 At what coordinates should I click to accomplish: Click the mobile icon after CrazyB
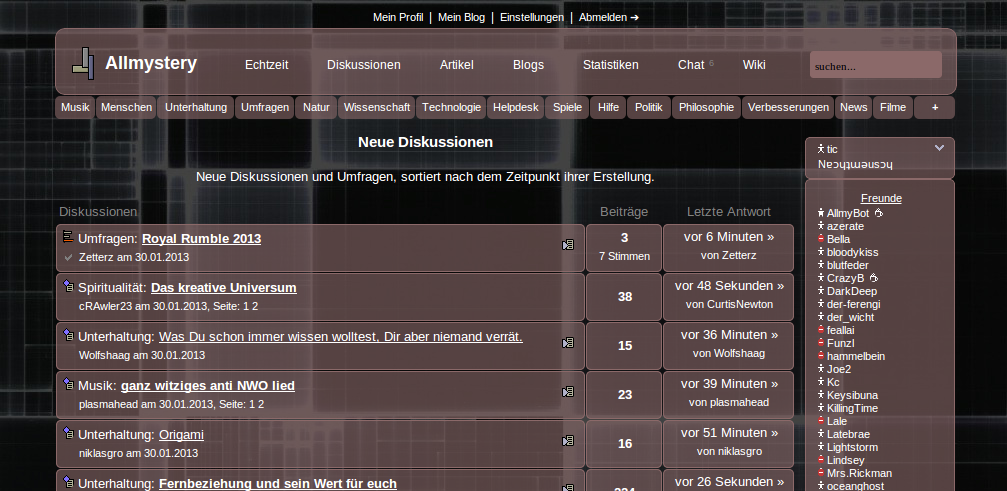tap(872, 278)
